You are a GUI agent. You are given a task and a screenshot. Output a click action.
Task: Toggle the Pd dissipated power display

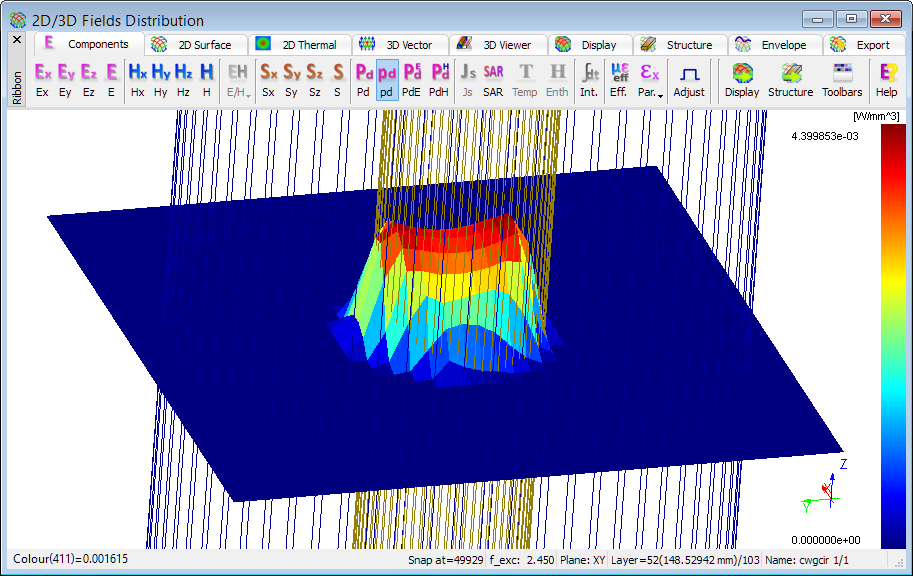(x=363, y=79)
